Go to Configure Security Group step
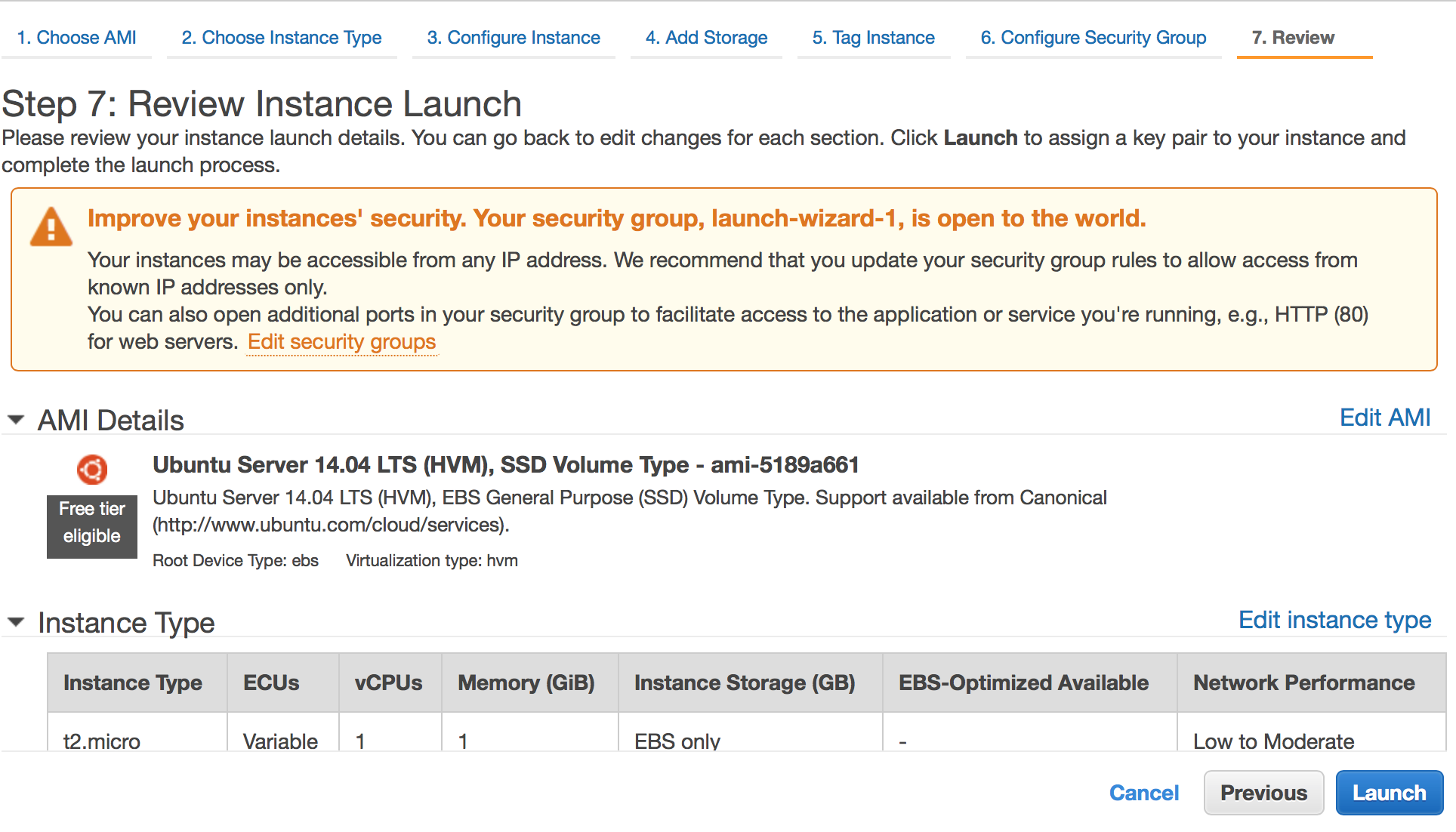This screenshot has height=832, width=1456. coord(1093,38)
